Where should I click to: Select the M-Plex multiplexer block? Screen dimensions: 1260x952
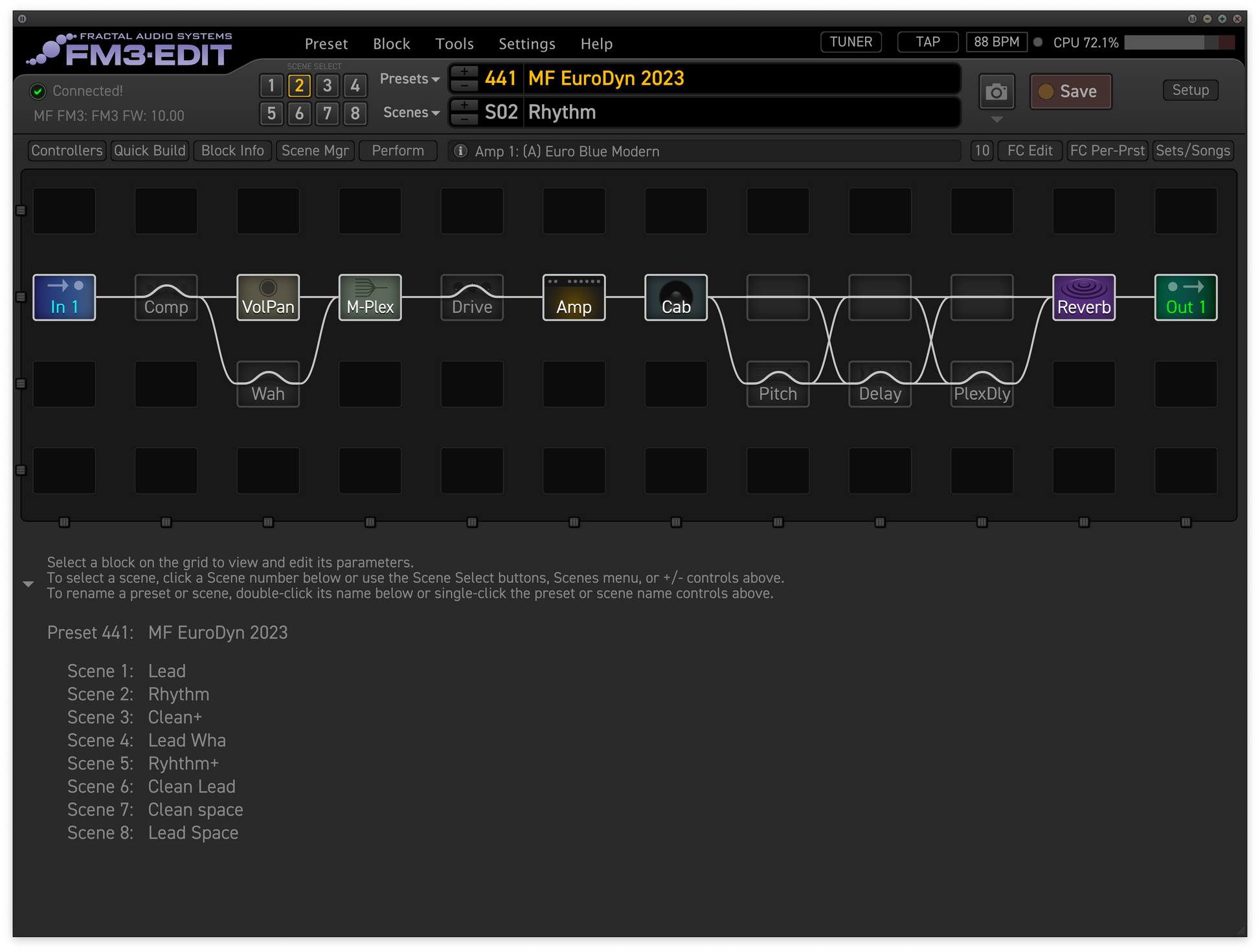370,297
